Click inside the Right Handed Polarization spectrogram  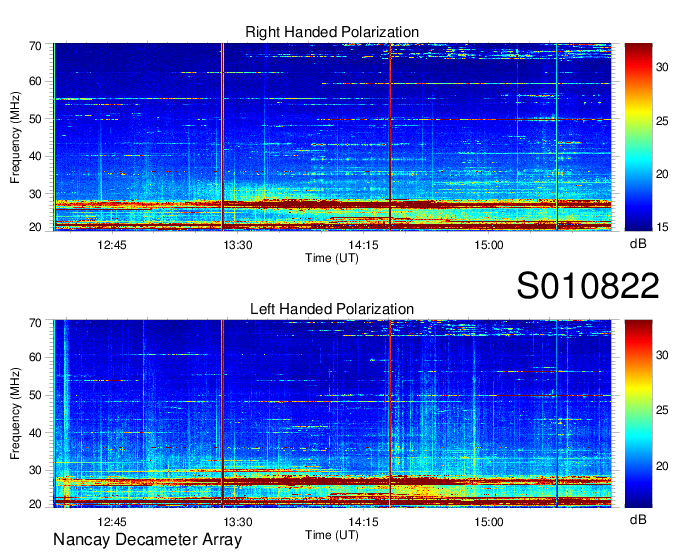click(332, 137)
